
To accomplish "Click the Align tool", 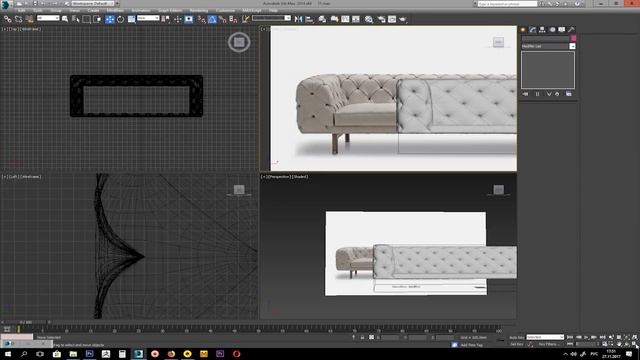I will (x=309, y=19).
